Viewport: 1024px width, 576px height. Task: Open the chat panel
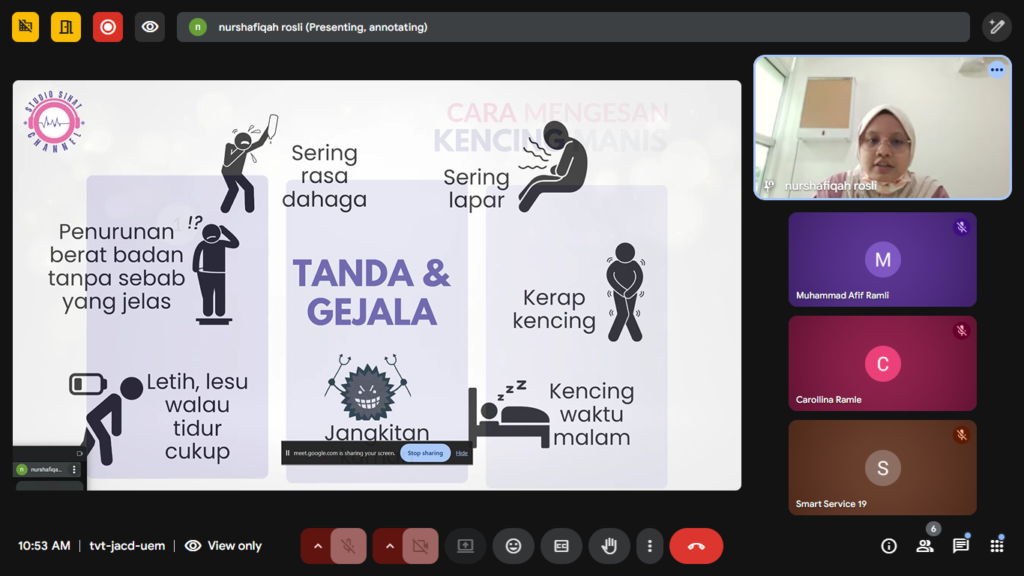click(960, 546)
